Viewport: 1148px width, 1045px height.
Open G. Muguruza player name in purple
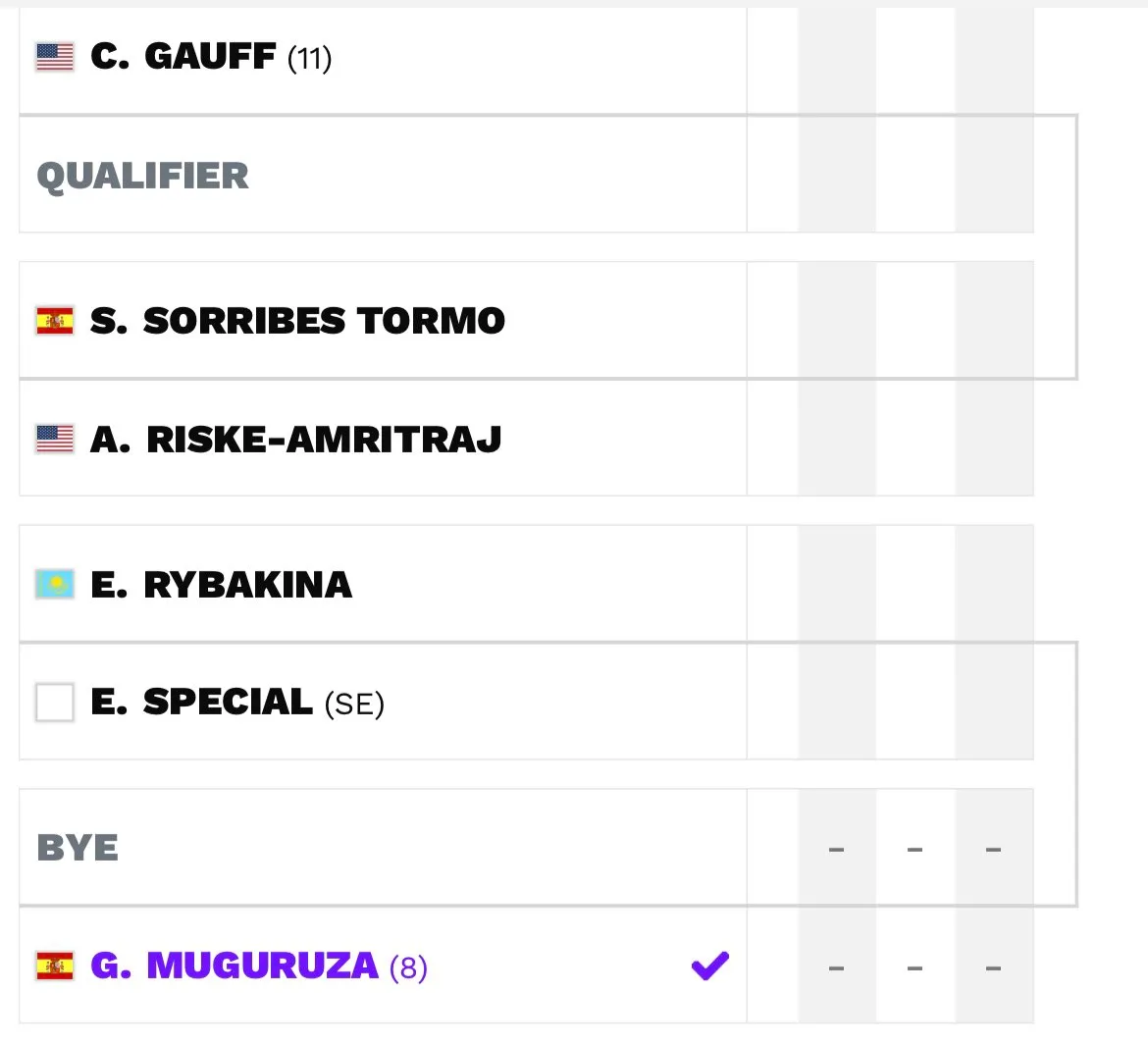[x=235, y=966]
